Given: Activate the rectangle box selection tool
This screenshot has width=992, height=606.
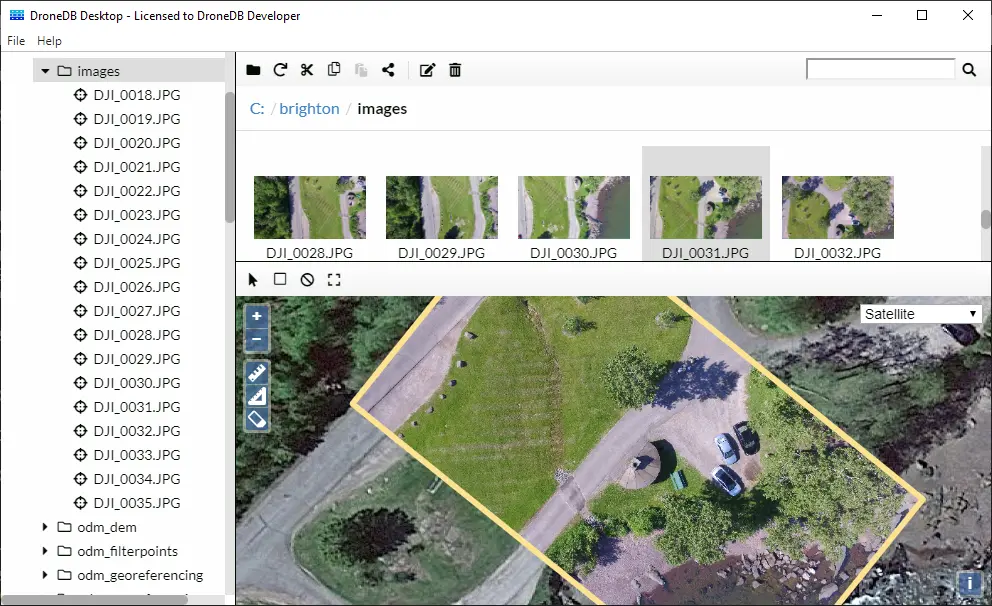Looking at the screenshot, I should pyautogui.click(x=280, y=280).
